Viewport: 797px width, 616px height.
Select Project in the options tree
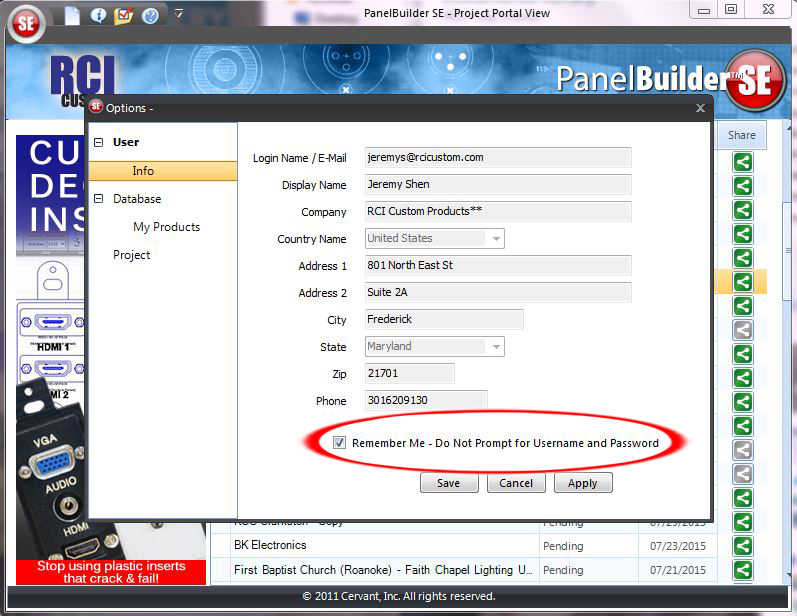click(131, 255)
